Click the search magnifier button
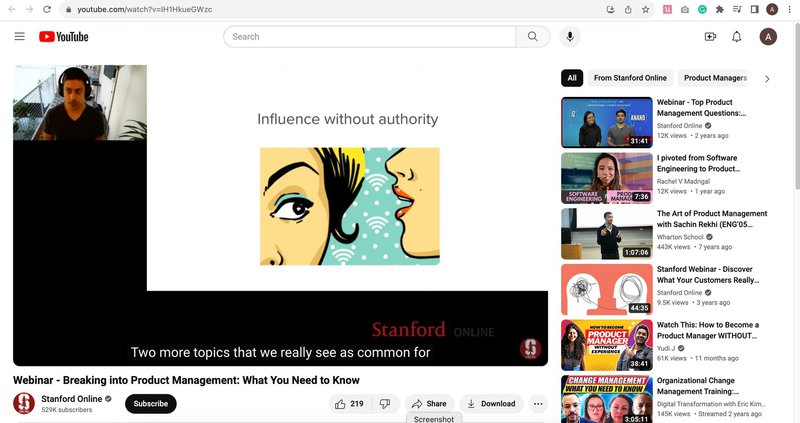800x423 pixels. [533, 37]
